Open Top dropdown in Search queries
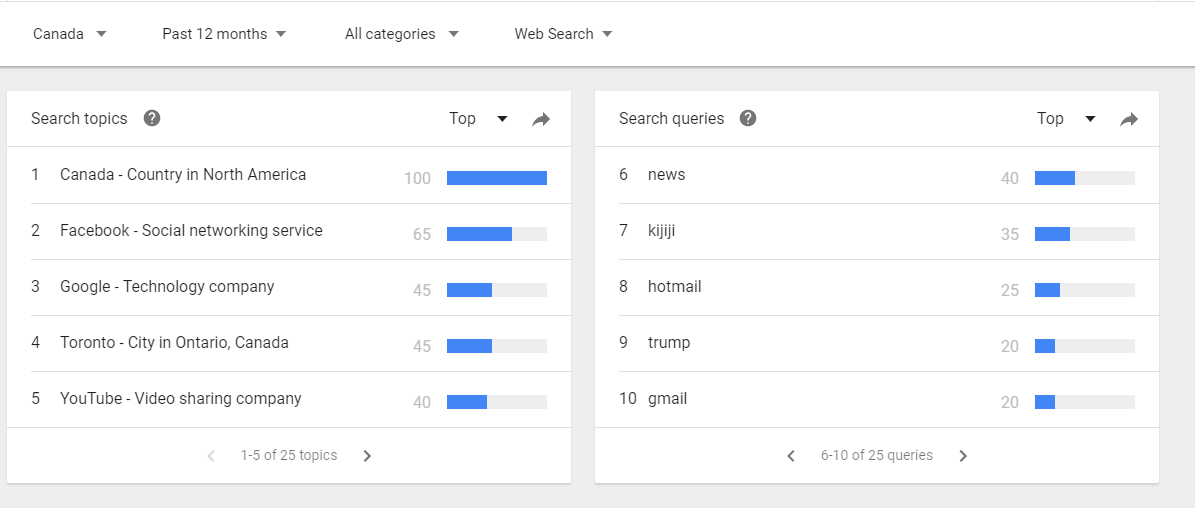Viewport: 1195px width, 508px height. [x=1066, y=119]
